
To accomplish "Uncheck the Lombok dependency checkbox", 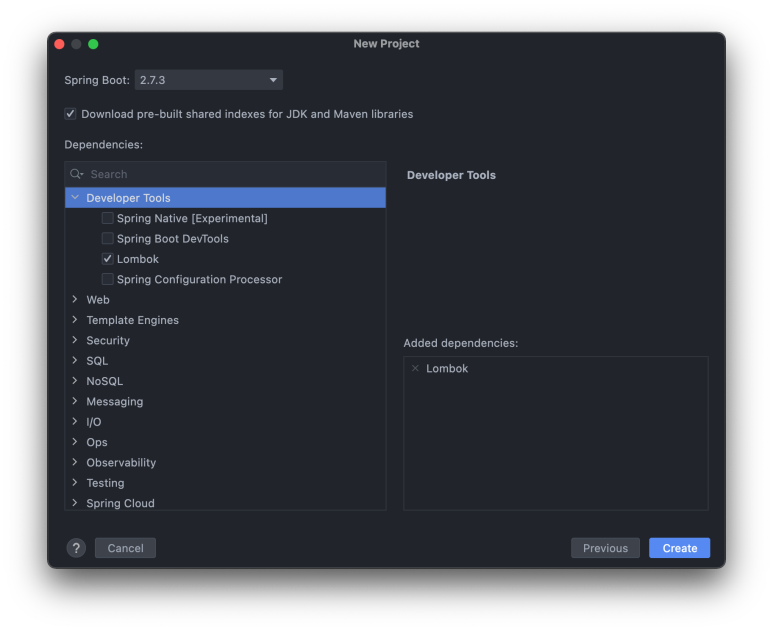I will [x=107, y=259].
